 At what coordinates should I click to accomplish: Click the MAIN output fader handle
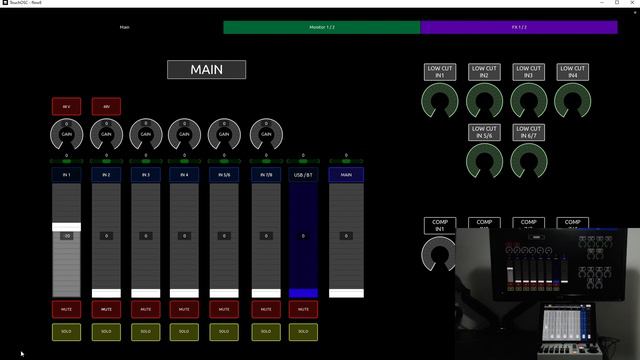pos(346,293)
